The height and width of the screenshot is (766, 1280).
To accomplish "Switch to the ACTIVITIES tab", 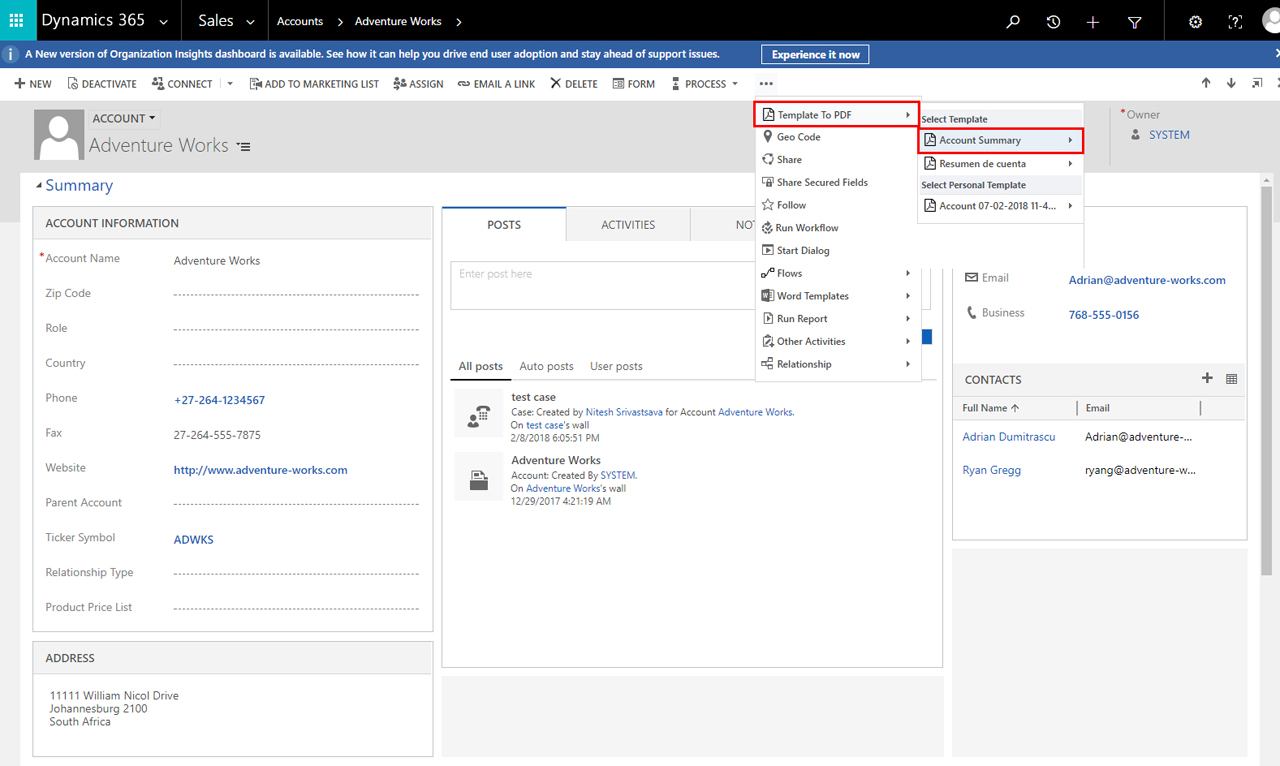I will (628, 225).
